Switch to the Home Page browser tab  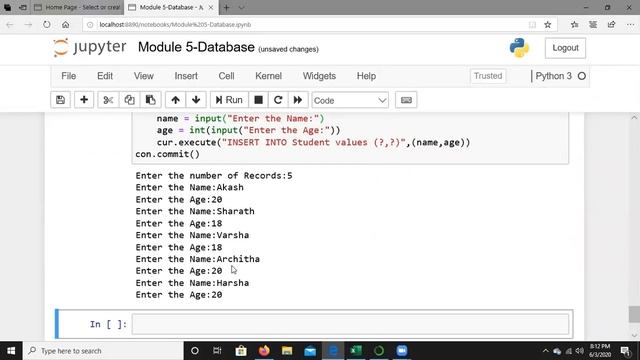78,7
